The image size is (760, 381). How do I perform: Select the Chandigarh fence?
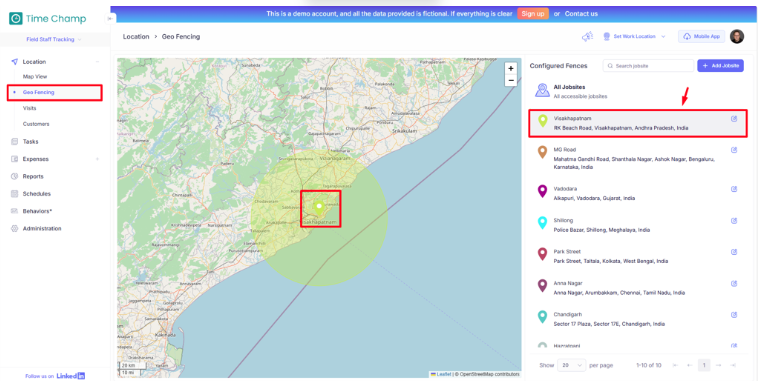(637, 319)
